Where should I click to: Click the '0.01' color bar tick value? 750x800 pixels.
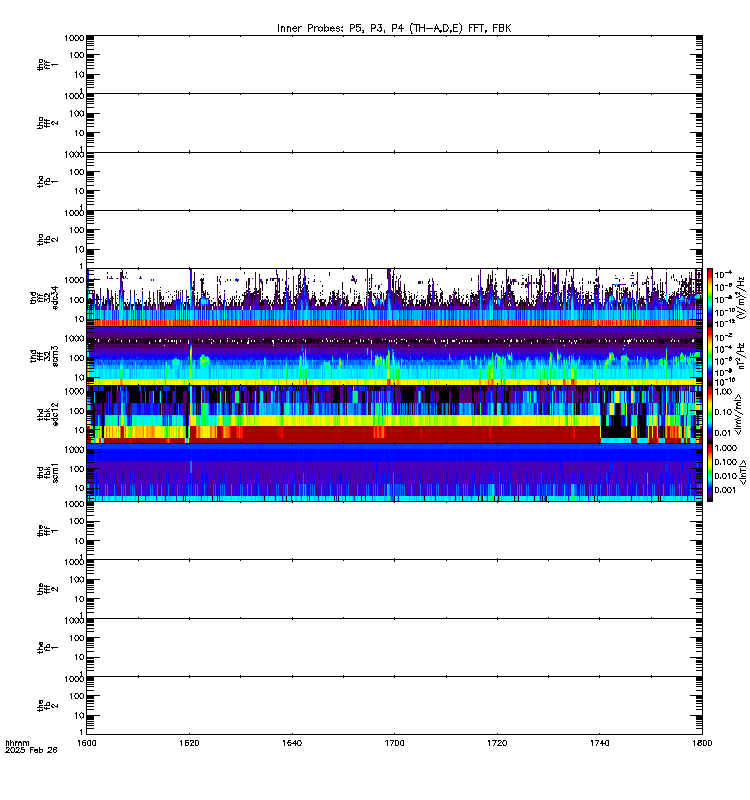coord(723,433)
